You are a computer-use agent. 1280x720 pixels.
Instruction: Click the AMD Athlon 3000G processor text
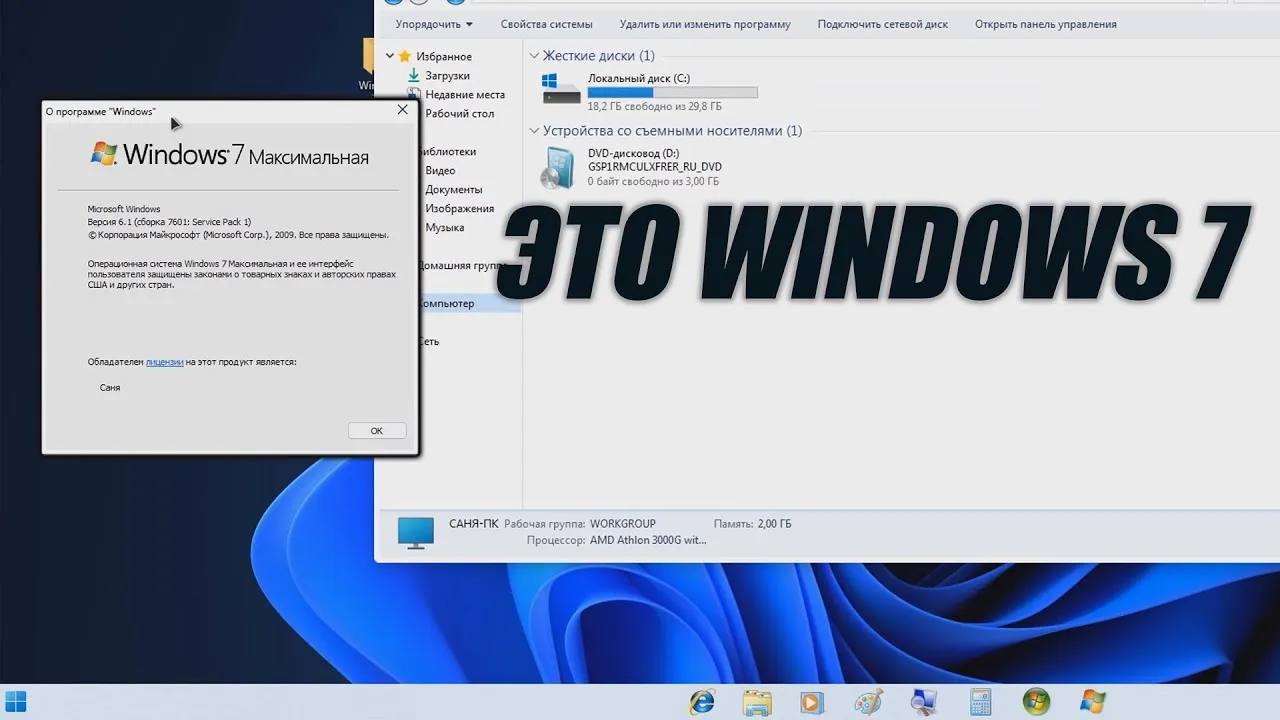tap(648, 540)
